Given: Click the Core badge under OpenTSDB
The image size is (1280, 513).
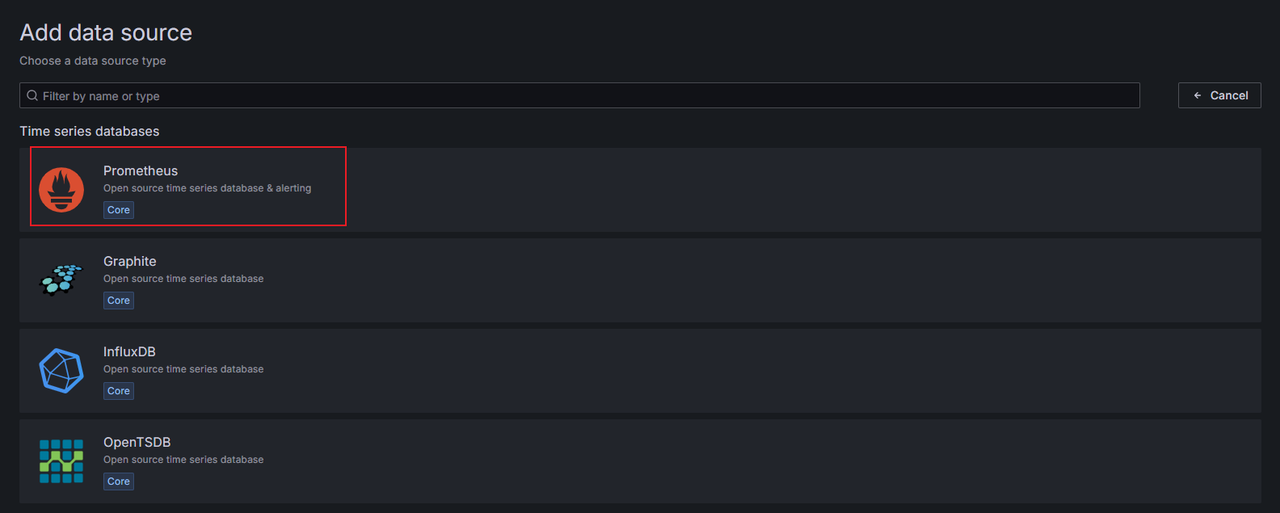Looking at the screenshot, I should point(118,481).
